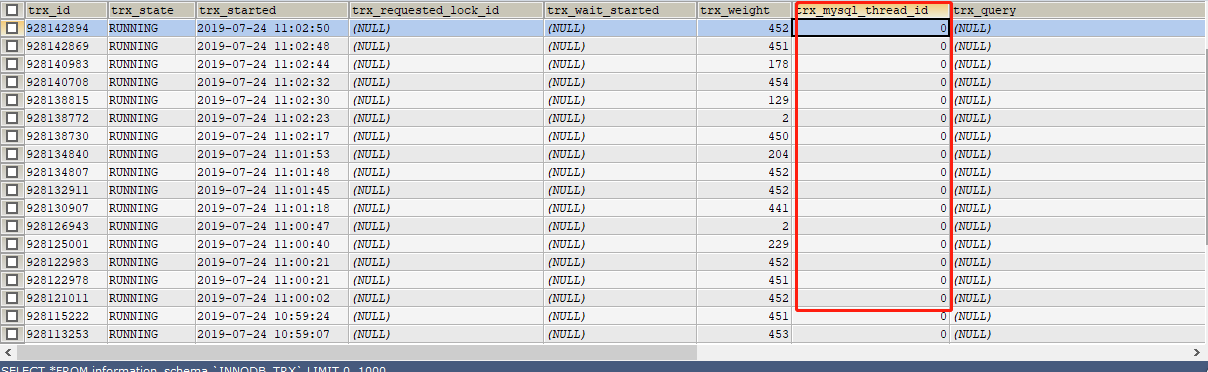Select thread id cell of row 928142894
1208x372 pixels.
tap(871, 29)
